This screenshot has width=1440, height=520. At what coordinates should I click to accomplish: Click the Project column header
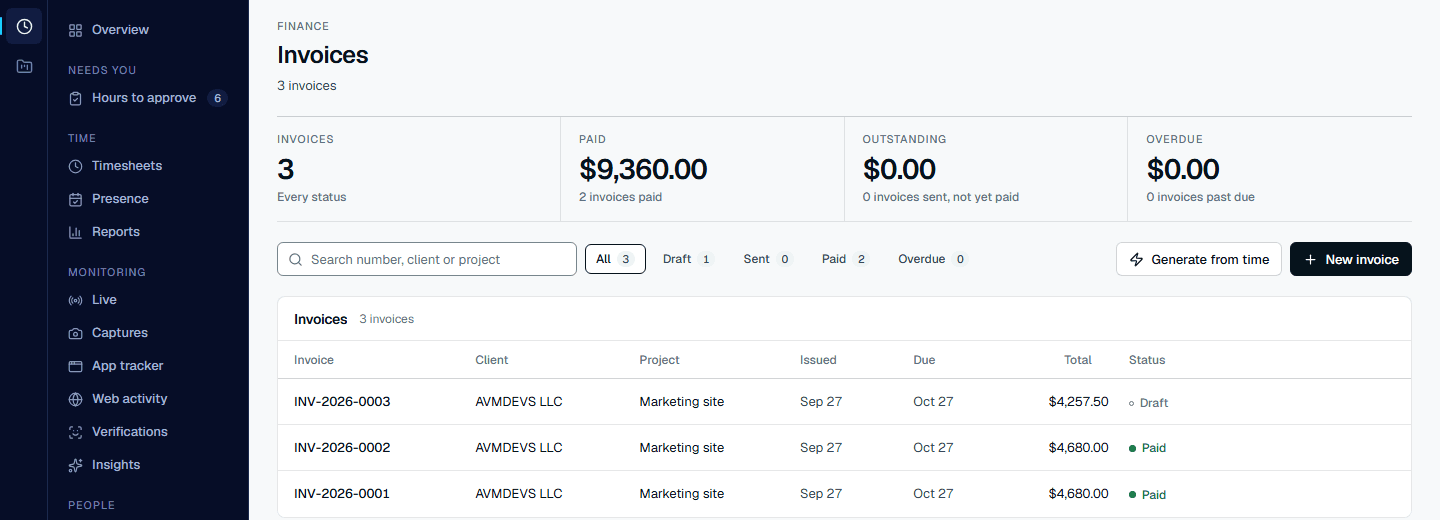[660, 360]
